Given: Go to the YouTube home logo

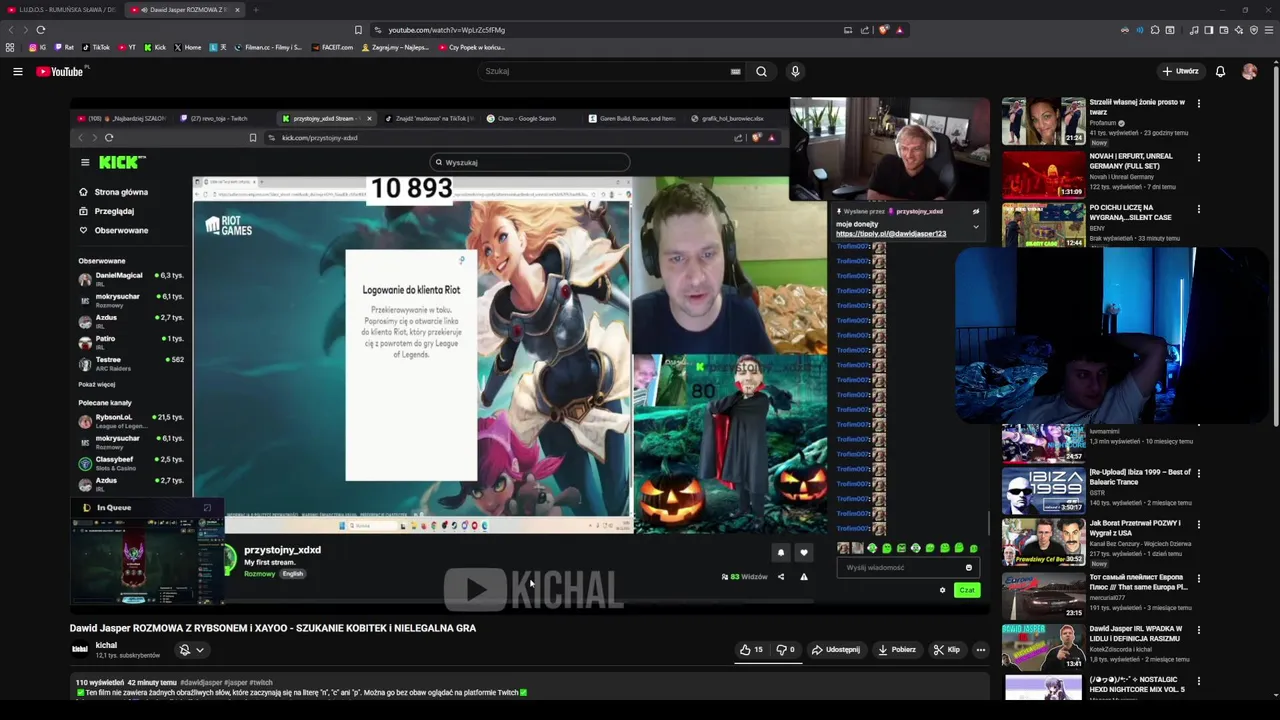Looking at the screenshot, I should tap(60, 71).
